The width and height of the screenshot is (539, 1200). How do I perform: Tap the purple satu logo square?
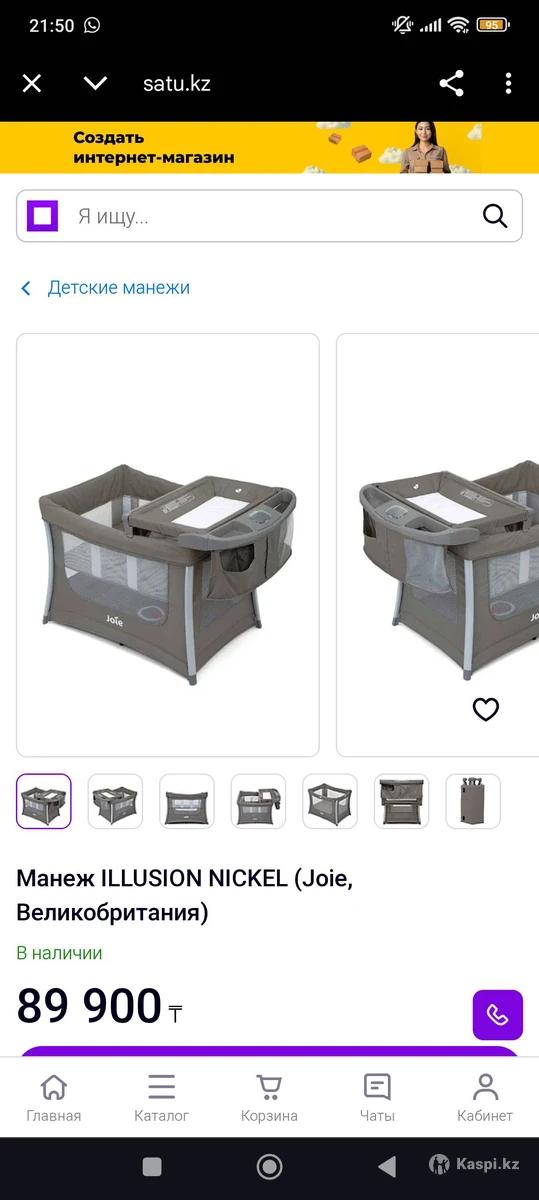(x=42, y=215)
